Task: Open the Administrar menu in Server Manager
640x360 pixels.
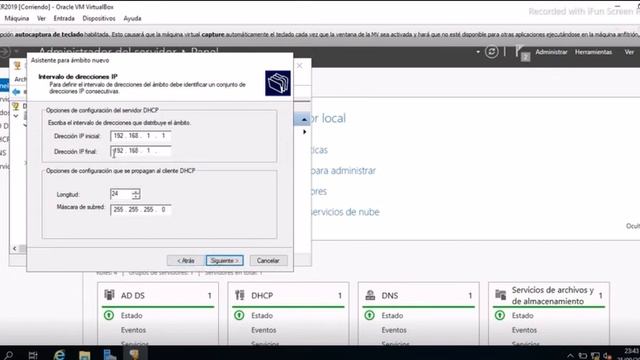Action: (x=551, y=52)
